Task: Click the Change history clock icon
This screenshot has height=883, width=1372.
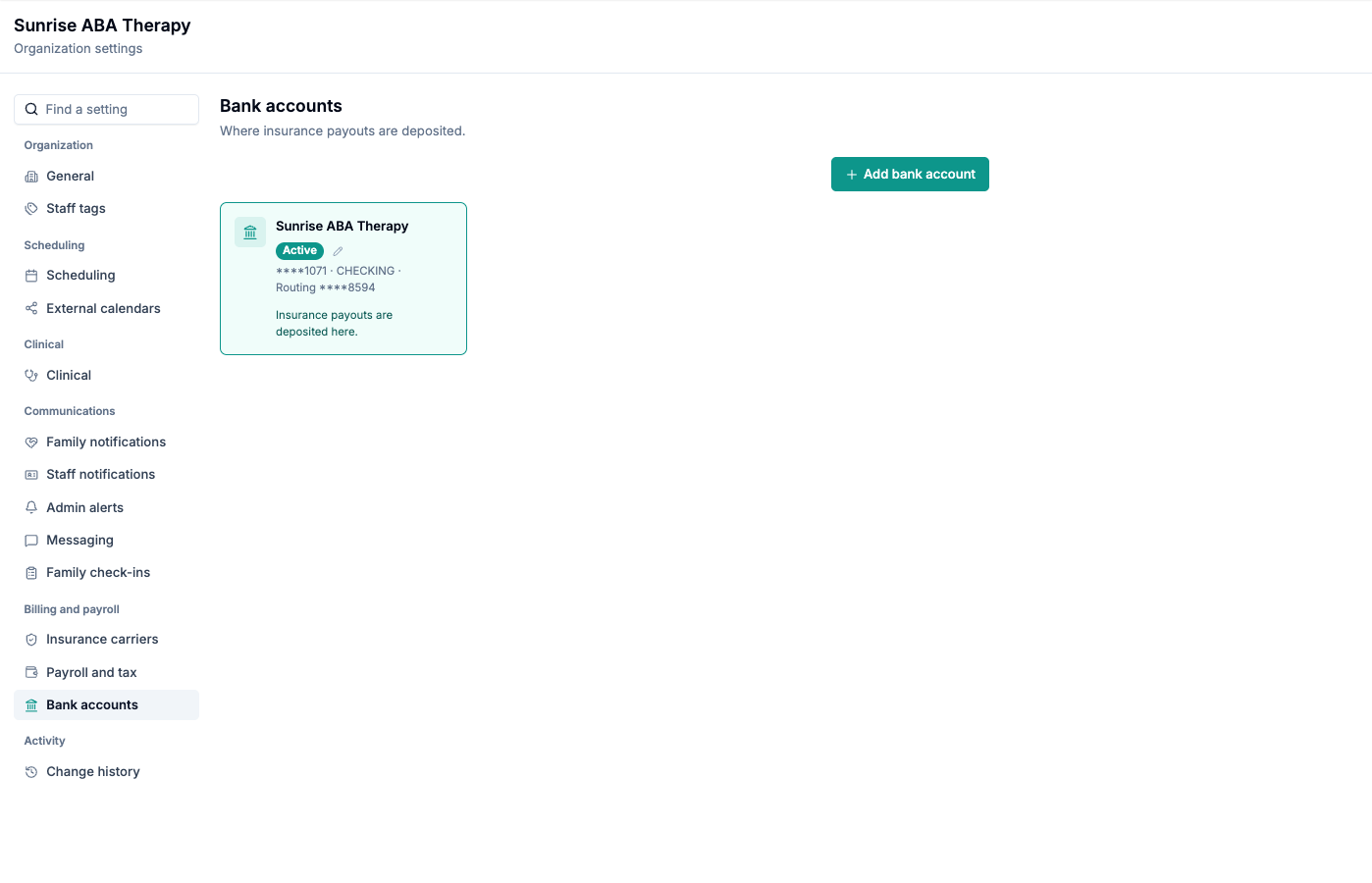Action: pyautogui.click(x=31, y=772)
